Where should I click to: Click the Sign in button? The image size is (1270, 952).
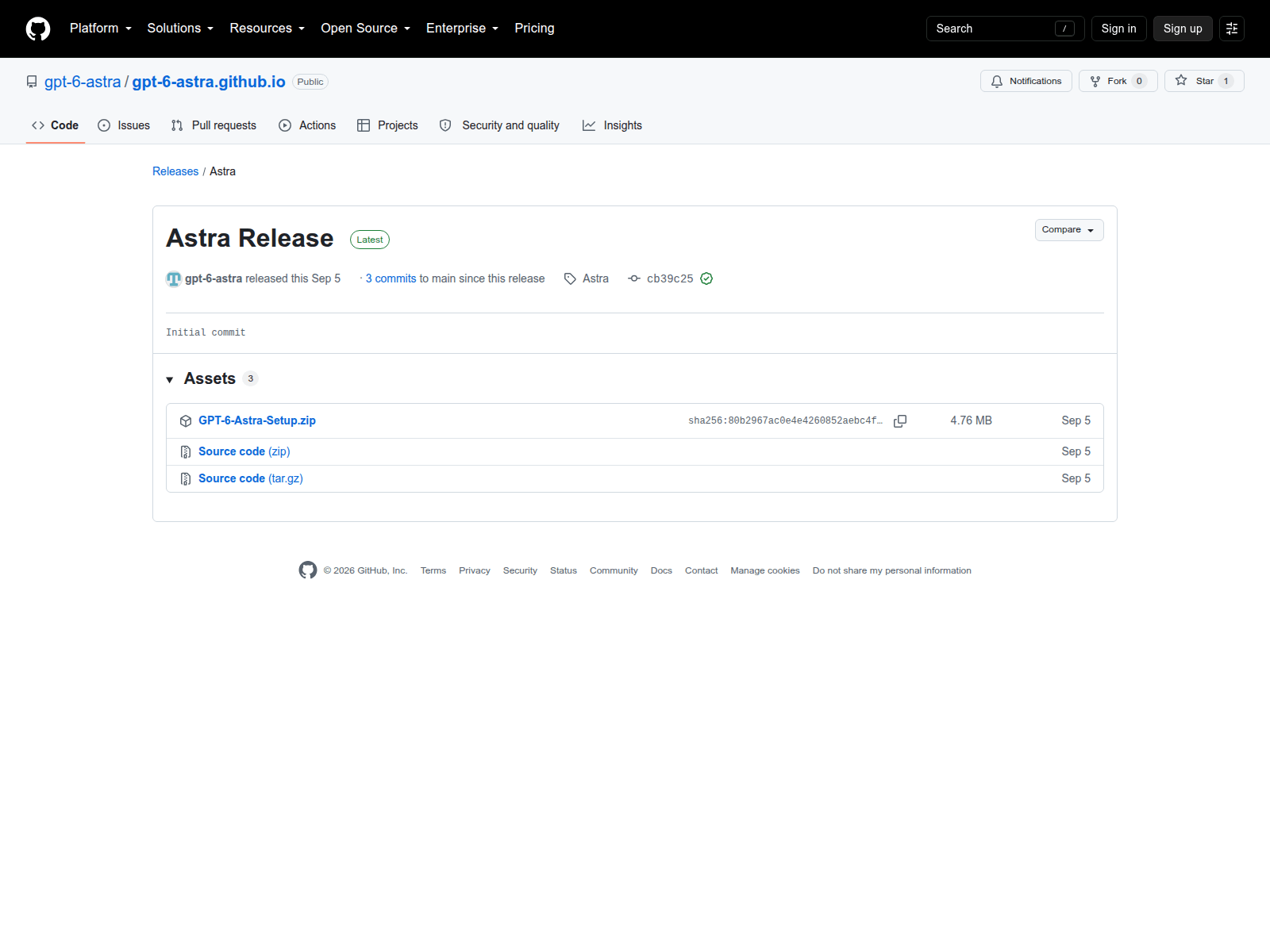[1118, 29]
